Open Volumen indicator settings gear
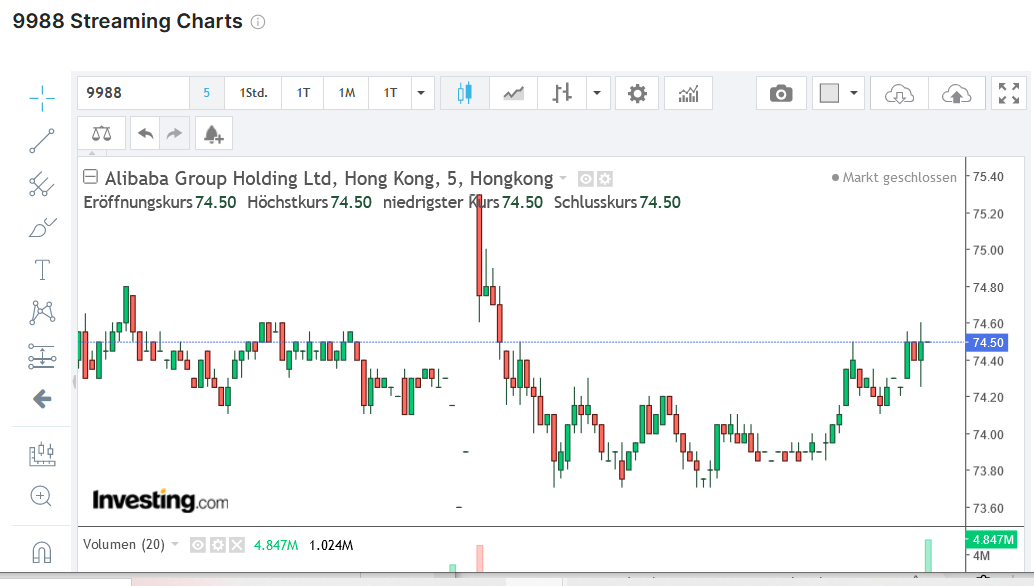The width and height of the screenshot is (1034, 586). [x=218, y=545]
